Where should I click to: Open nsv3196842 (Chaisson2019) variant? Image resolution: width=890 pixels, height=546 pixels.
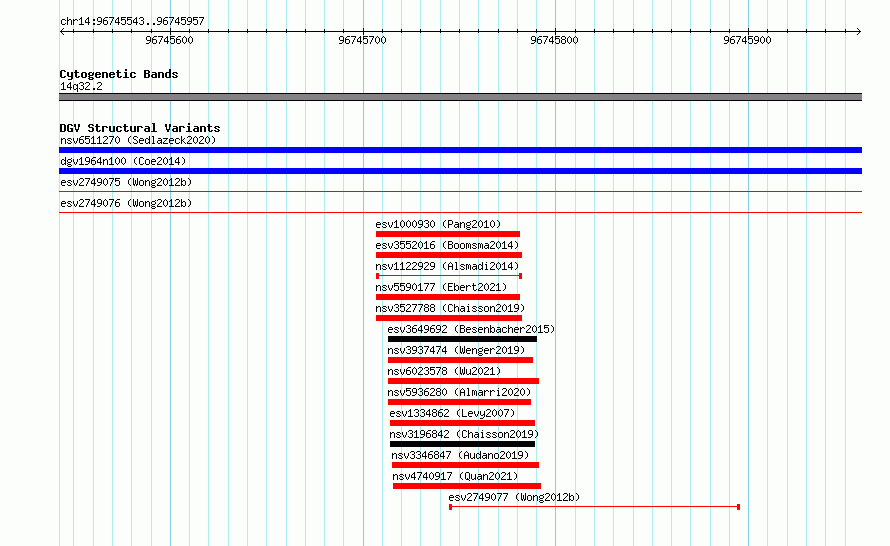click(x=464, y=434)
